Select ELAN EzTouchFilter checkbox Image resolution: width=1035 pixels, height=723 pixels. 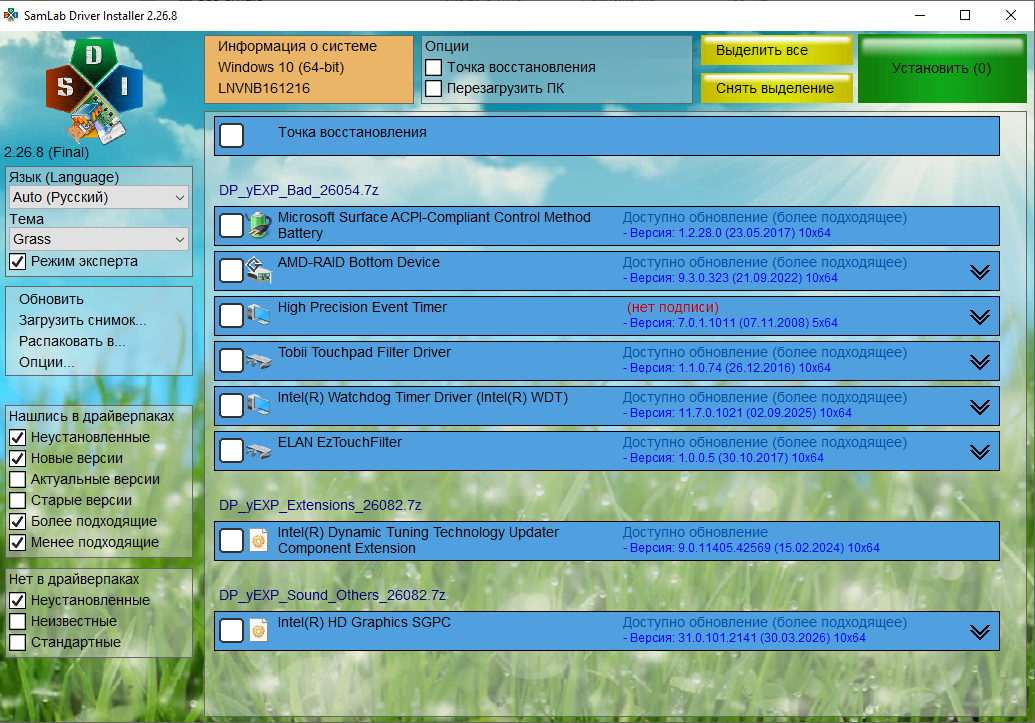coord(232,450)
